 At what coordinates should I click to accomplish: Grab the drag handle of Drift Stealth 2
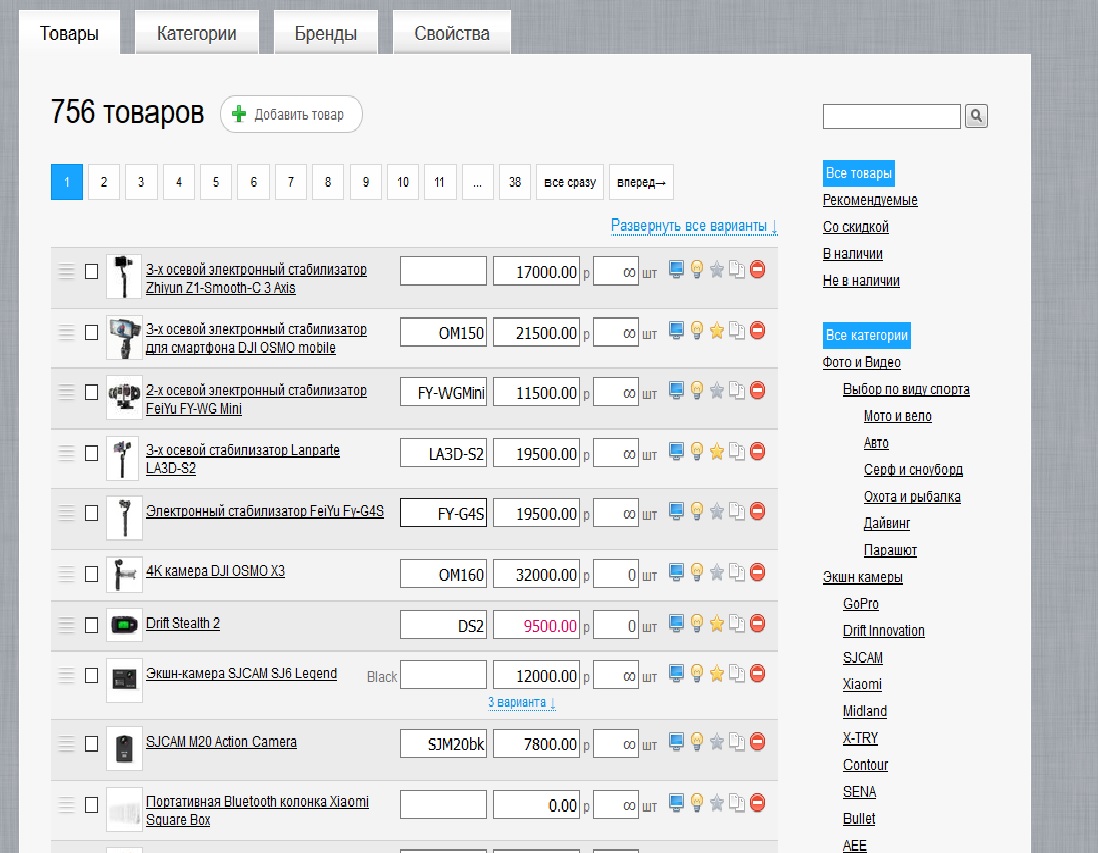pyautogui.click(x=66, y=624)
